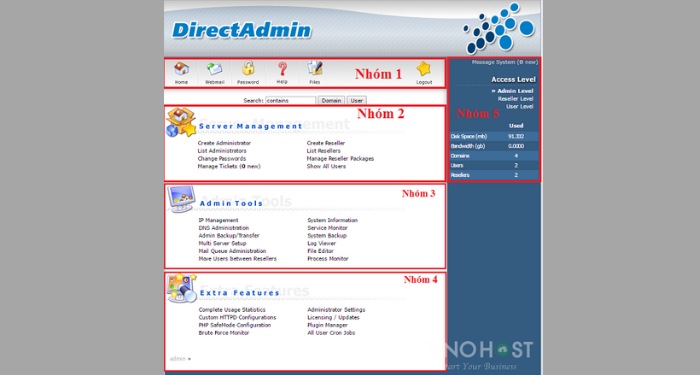Open Multi Server Setup link
Viewport: 700px width, 375px height.
click(222, 243)
